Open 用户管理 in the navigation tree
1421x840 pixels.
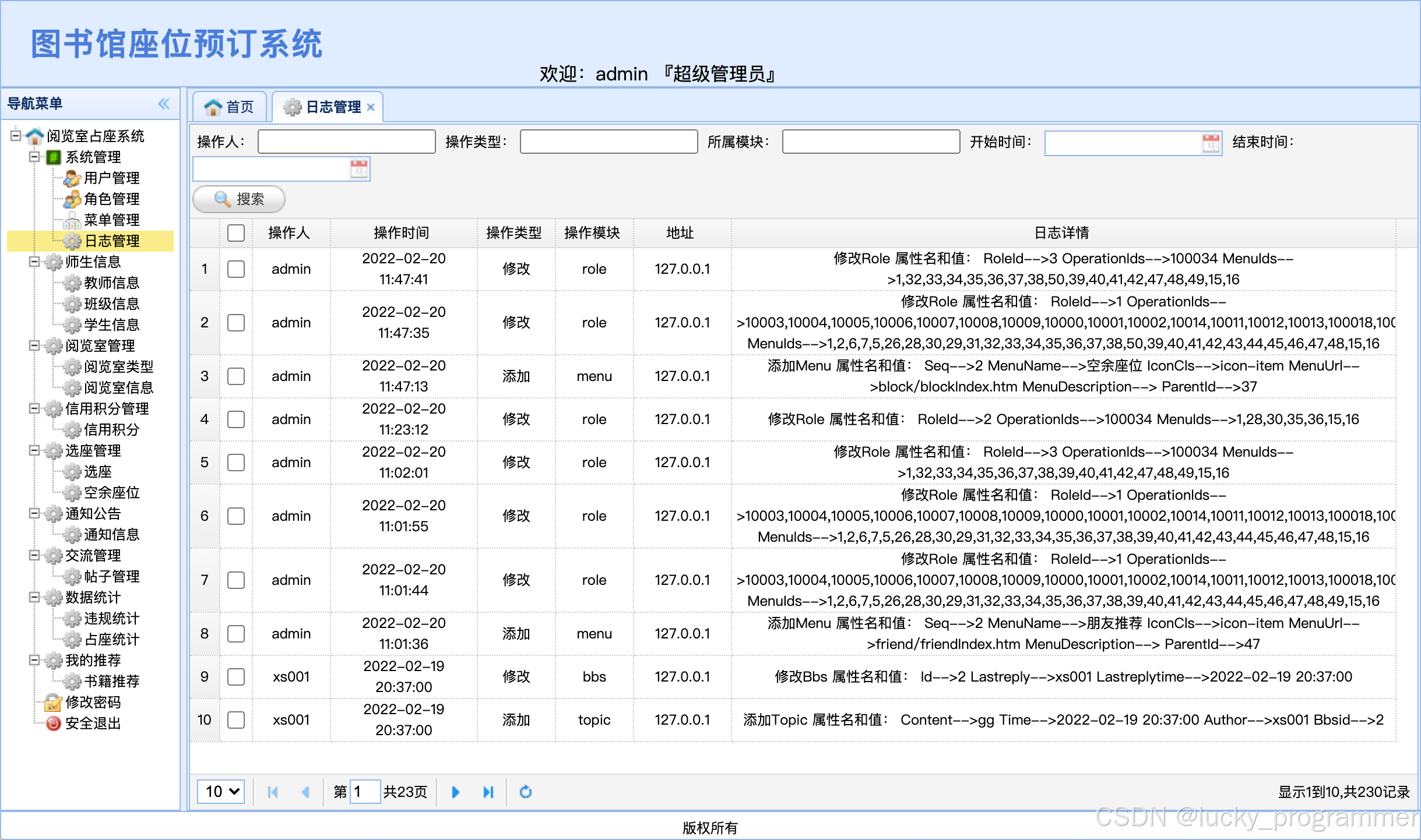tap(111, 178)
